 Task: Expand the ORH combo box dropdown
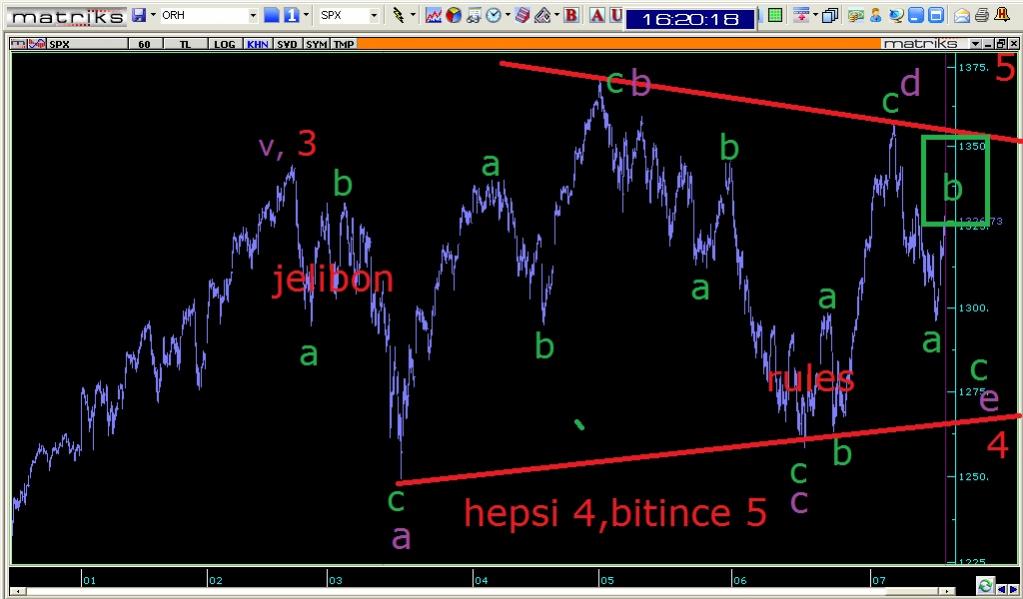click(x=253, y=16)
